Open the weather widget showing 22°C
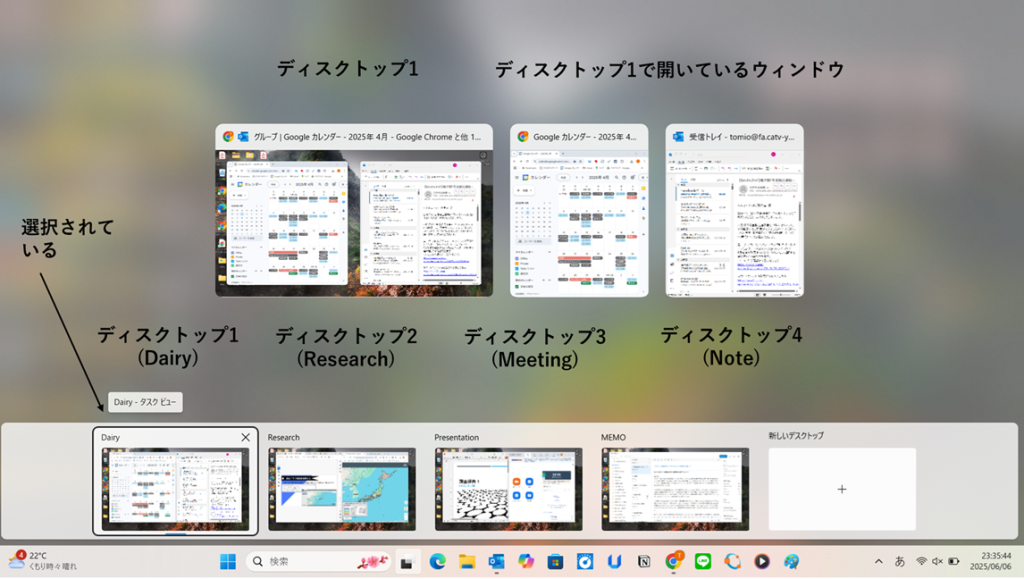Image resolution: width=1024 pixels, height=579 pixels. pyautogui.click(x=43, y=561)
